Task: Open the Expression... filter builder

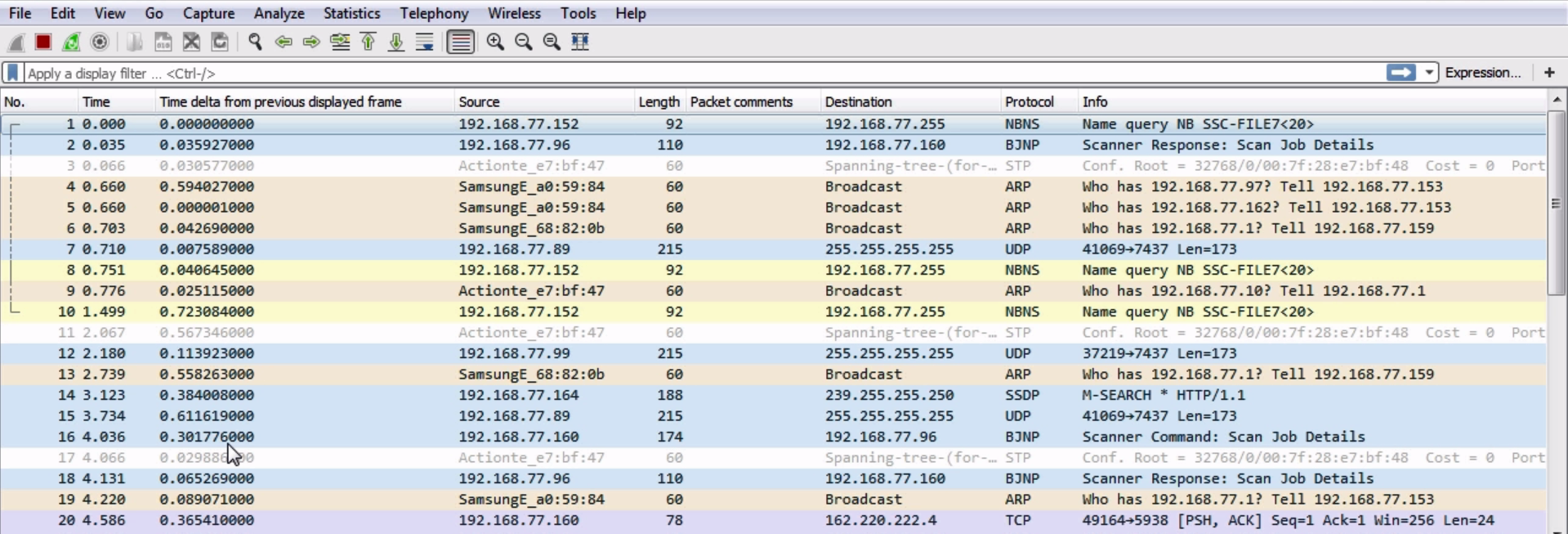Action: pyautogui.click(x=1482, y=73)
